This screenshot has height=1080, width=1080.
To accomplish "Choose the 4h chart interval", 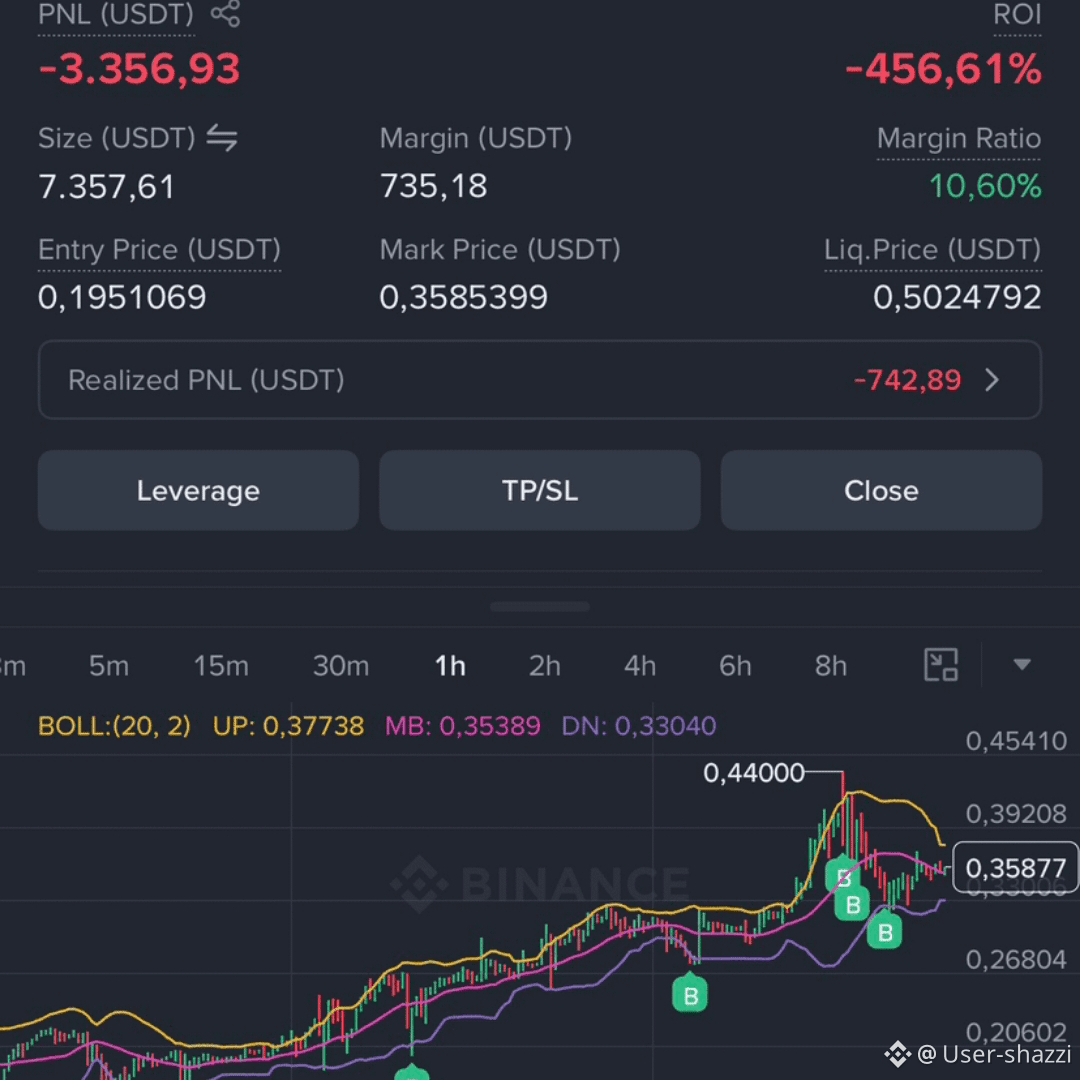I will click(640, 666).
